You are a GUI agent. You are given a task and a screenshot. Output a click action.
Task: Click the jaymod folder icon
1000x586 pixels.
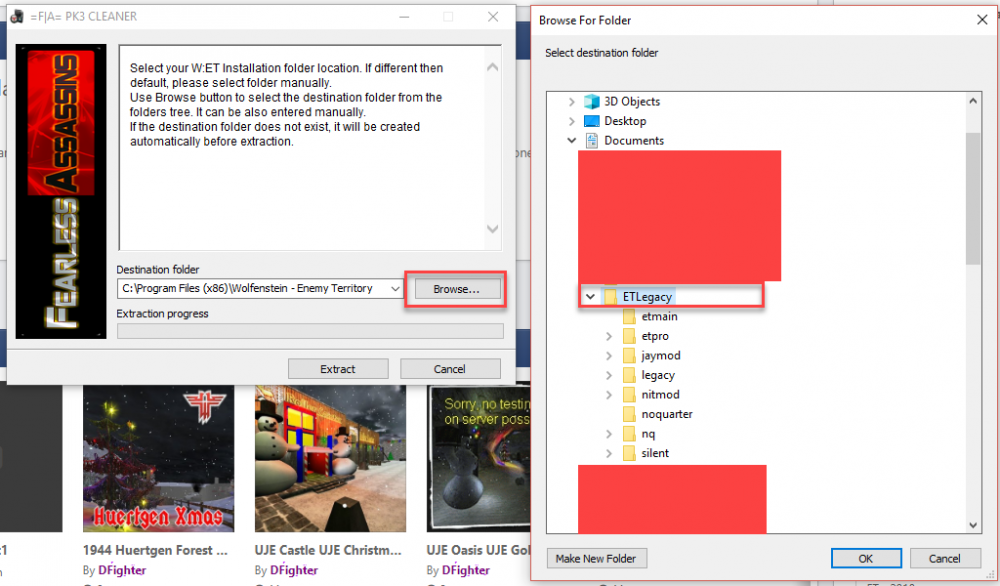tap(629, 355)
